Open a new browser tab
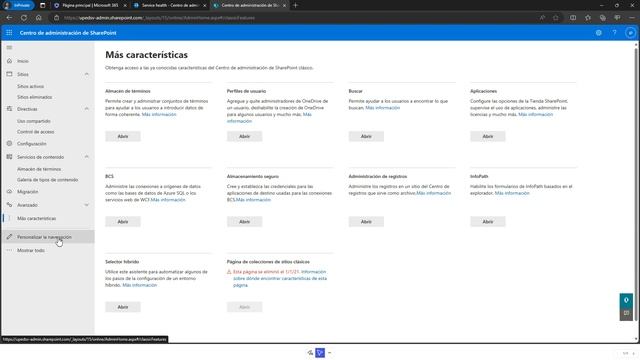The image size is (640, 360). coord(296,5)
